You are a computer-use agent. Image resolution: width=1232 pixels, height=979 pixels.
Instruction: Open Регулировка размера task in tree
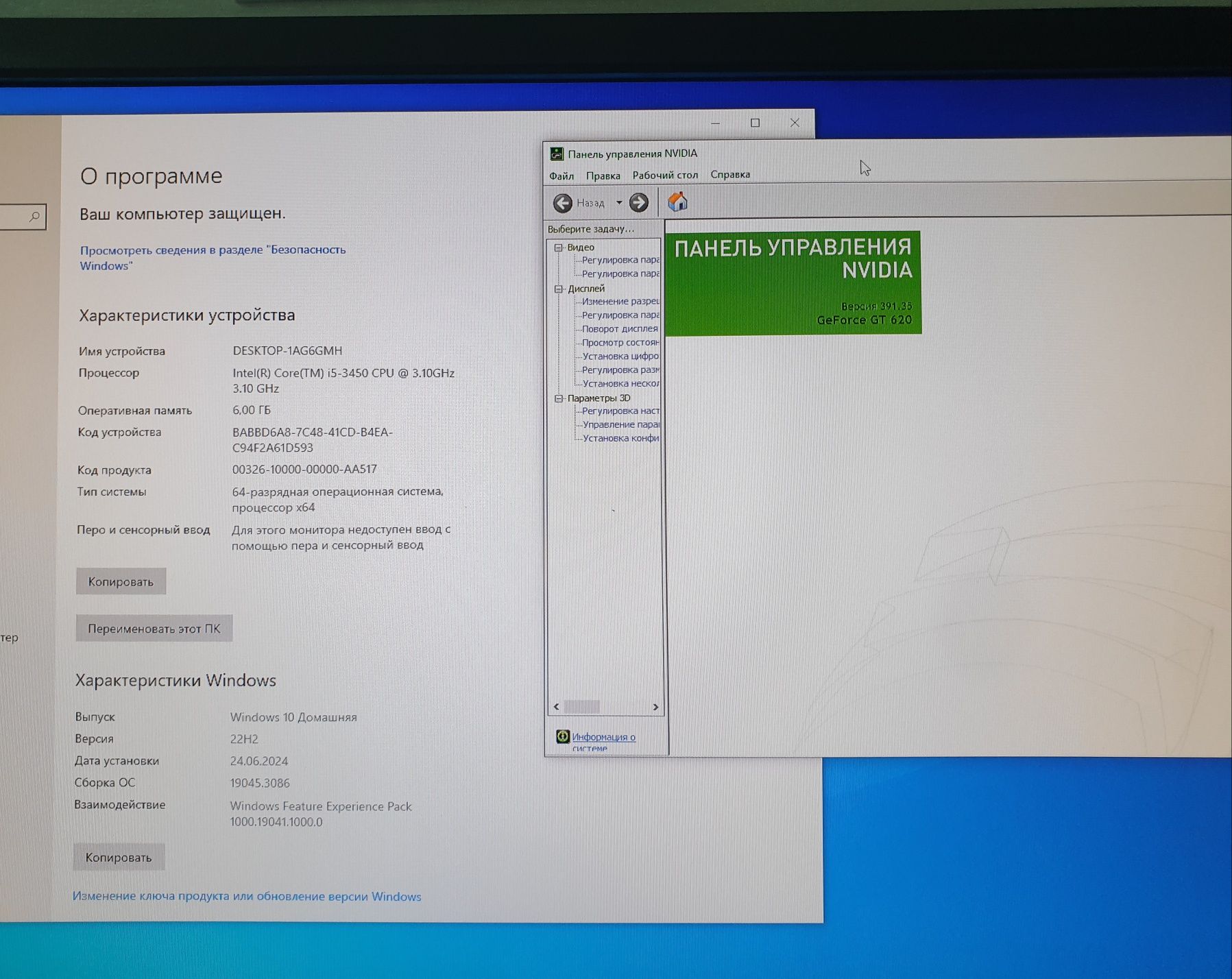pyautogui.click(x=620, y=370)
